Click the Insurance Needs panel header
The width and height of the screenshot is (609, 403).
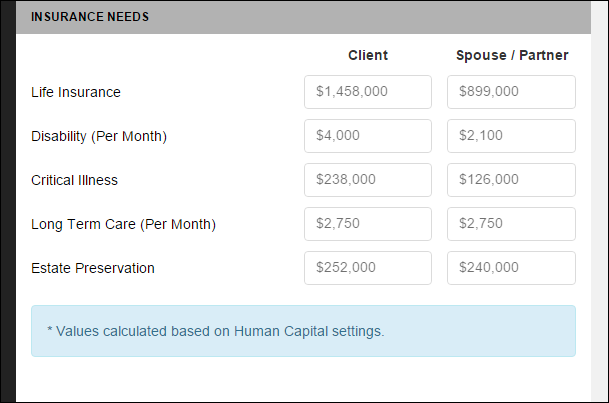pos(90,18)
